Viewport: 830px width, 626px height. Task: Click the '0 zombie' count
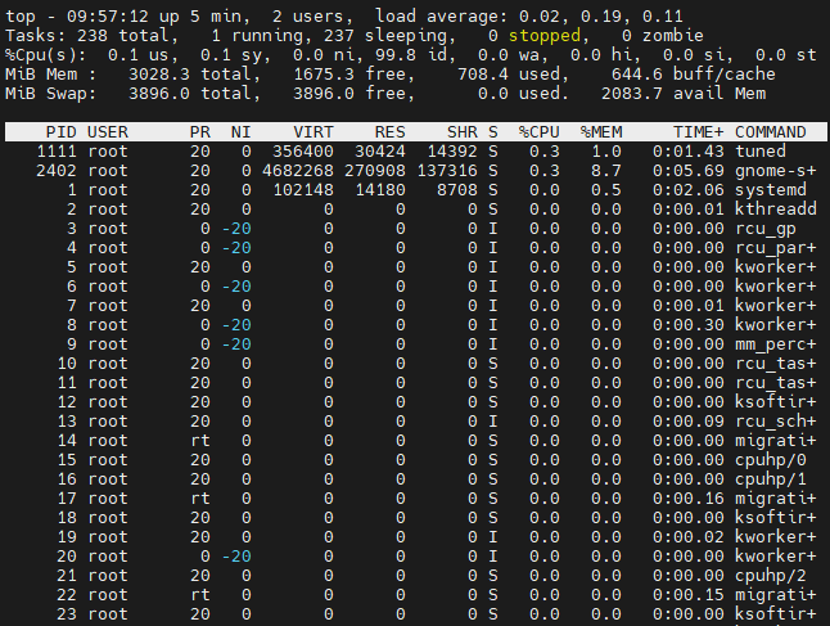[x=663, y=36]
